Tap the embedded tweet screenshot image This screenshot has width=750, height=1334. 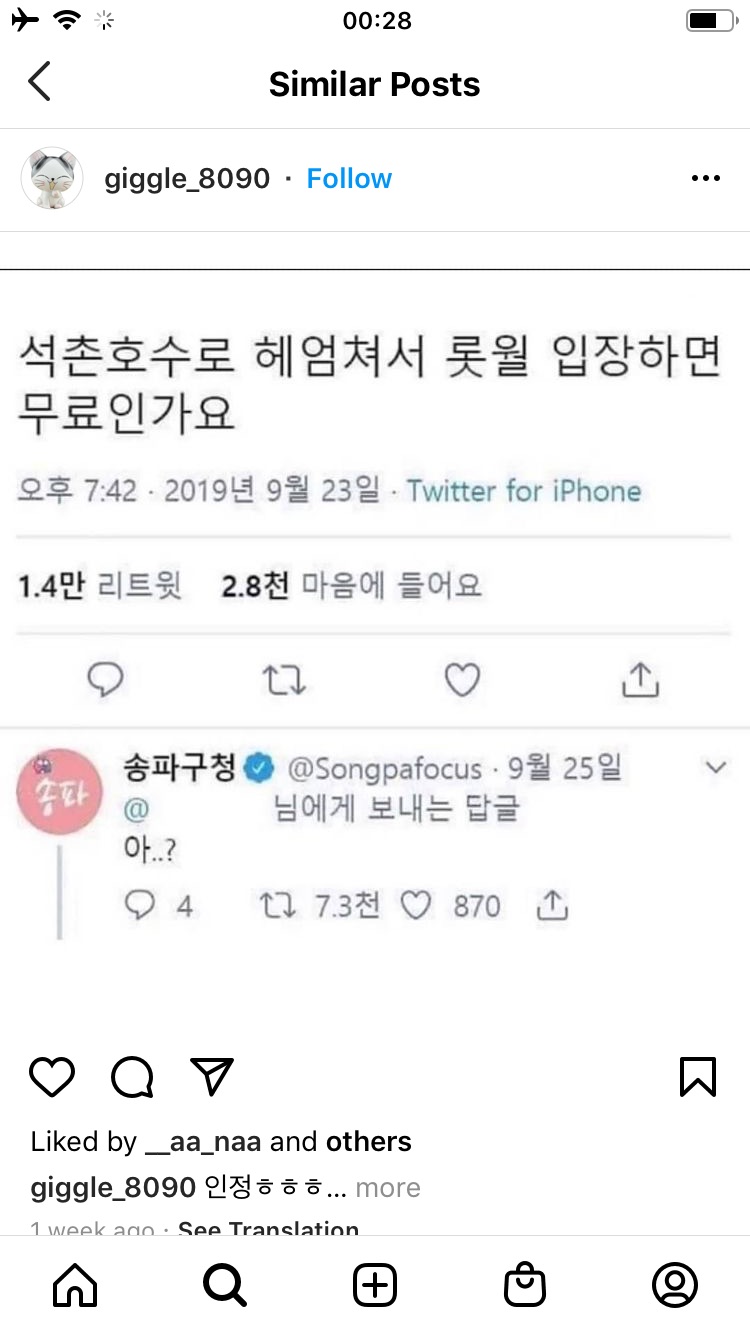375,620
